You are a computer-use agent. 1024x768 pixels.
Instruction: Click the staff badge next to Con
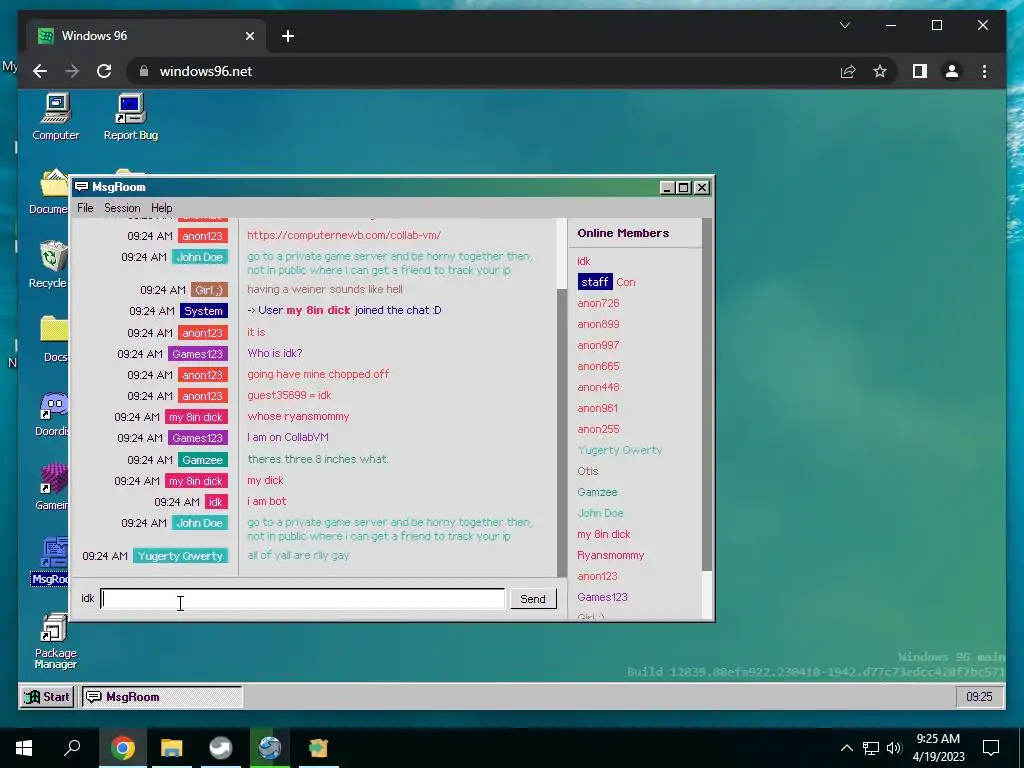595,282
